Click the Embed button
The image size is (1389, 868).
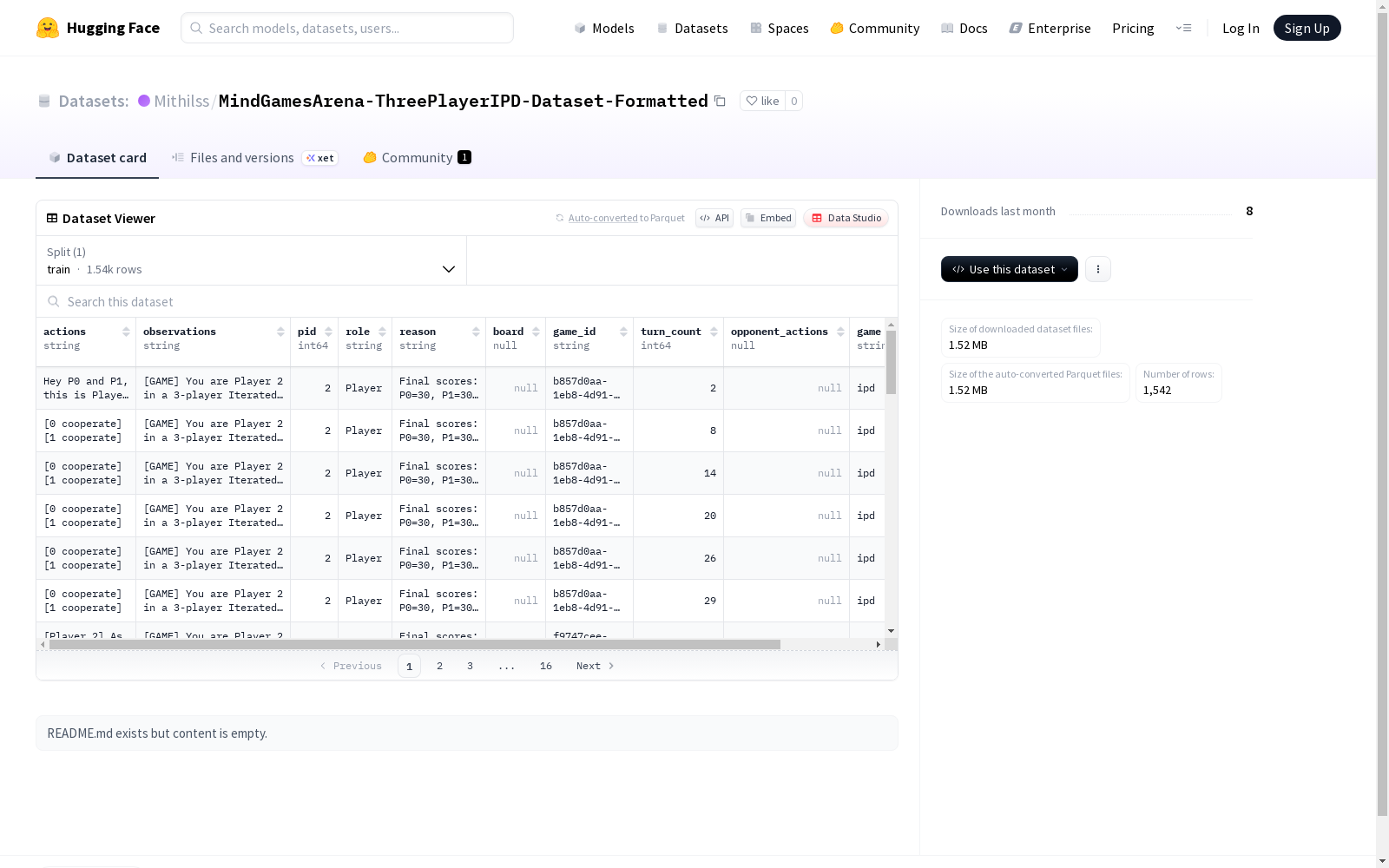[768, 218]
